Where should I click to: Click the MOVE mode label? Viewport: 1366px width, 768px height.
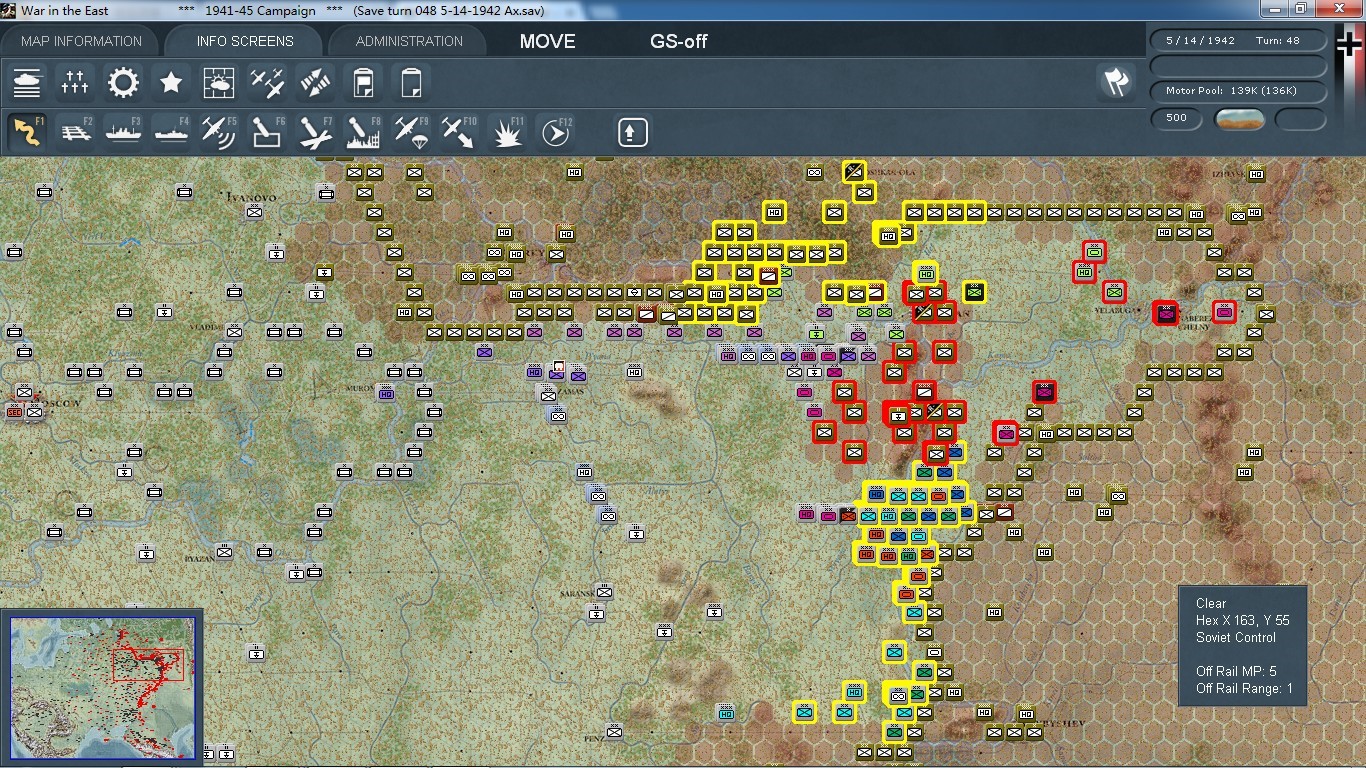[x=547, y=41]
